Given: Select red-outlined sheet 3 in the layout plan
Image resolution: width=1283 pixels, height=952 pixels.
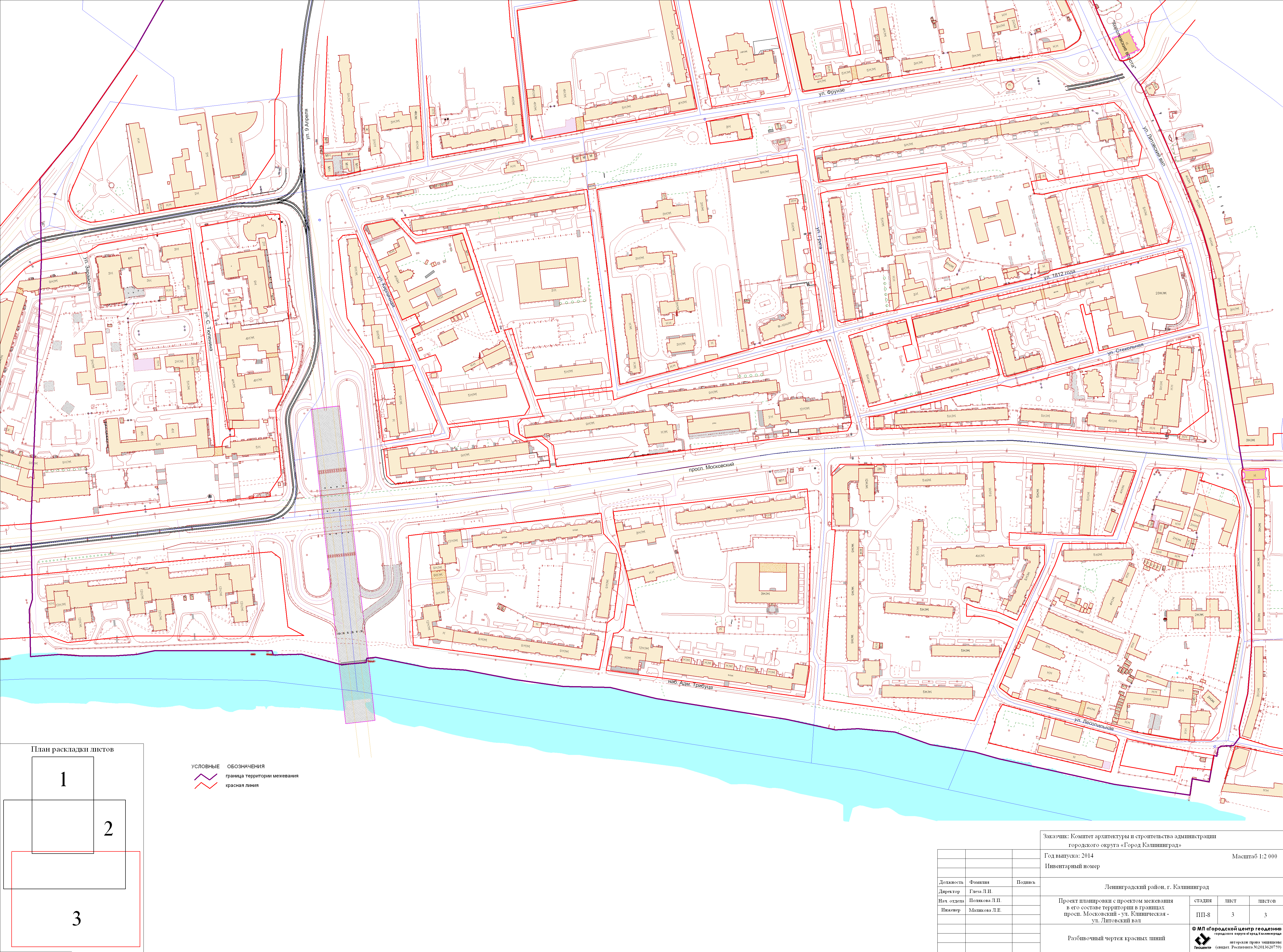Looking at the screenshot, I should (76, 919).
